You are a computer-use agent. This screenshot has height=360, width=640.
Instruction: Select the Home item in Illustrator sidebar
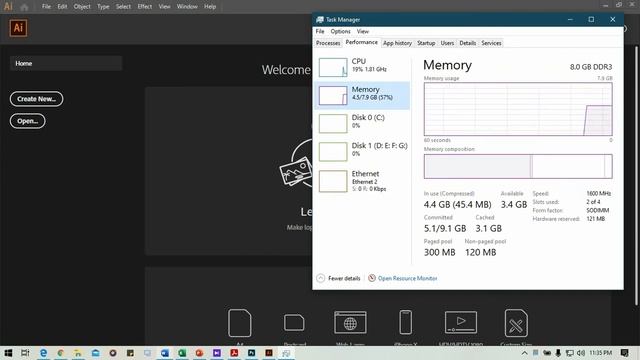coord(66,63)
